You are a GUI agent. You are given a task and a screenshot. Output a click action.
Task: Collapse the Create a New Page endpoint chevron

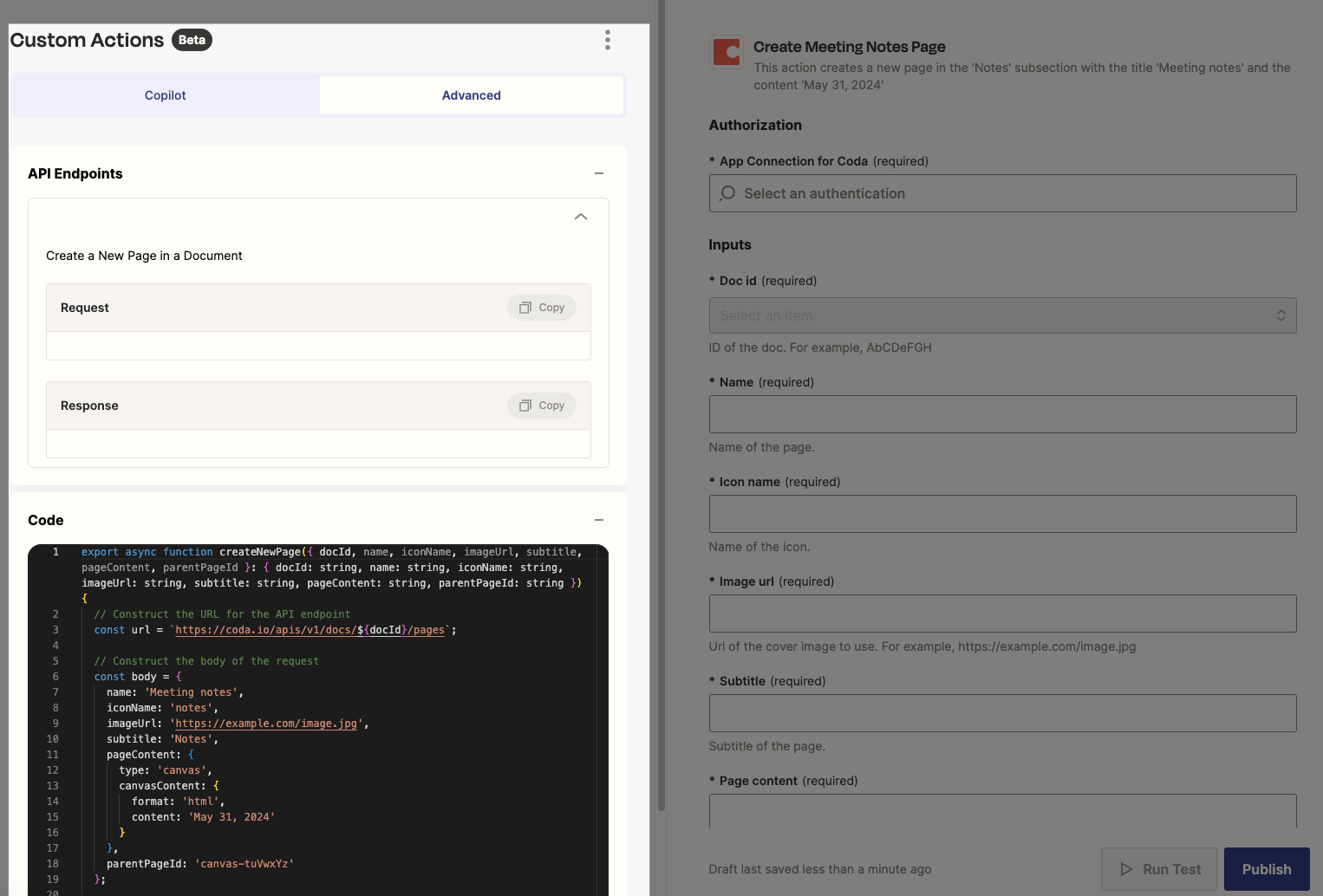pyautogui.click(x=581, y=217)
